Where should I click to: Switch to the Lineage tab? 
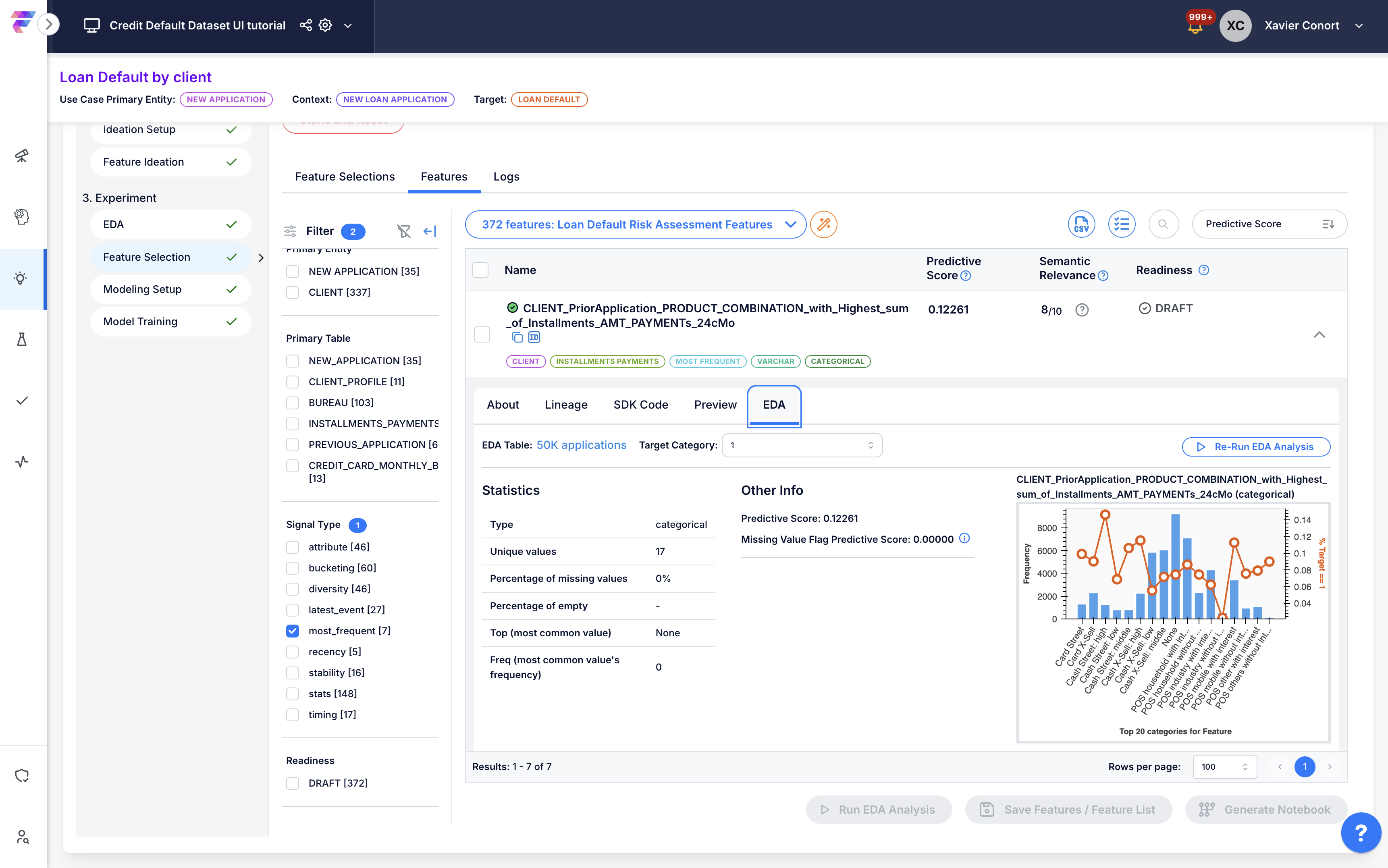[x=565, y=405]
